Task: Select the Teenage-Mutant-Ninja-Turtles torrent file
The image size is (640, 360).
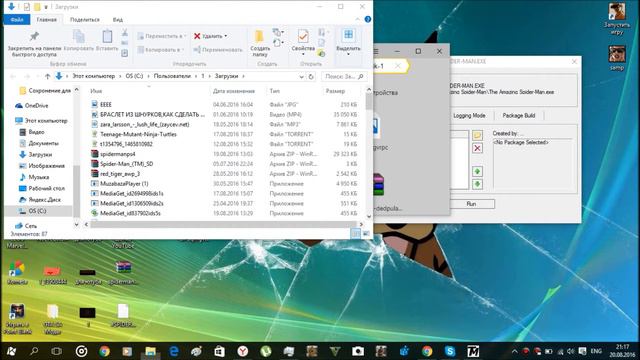Action: [138, 134]
